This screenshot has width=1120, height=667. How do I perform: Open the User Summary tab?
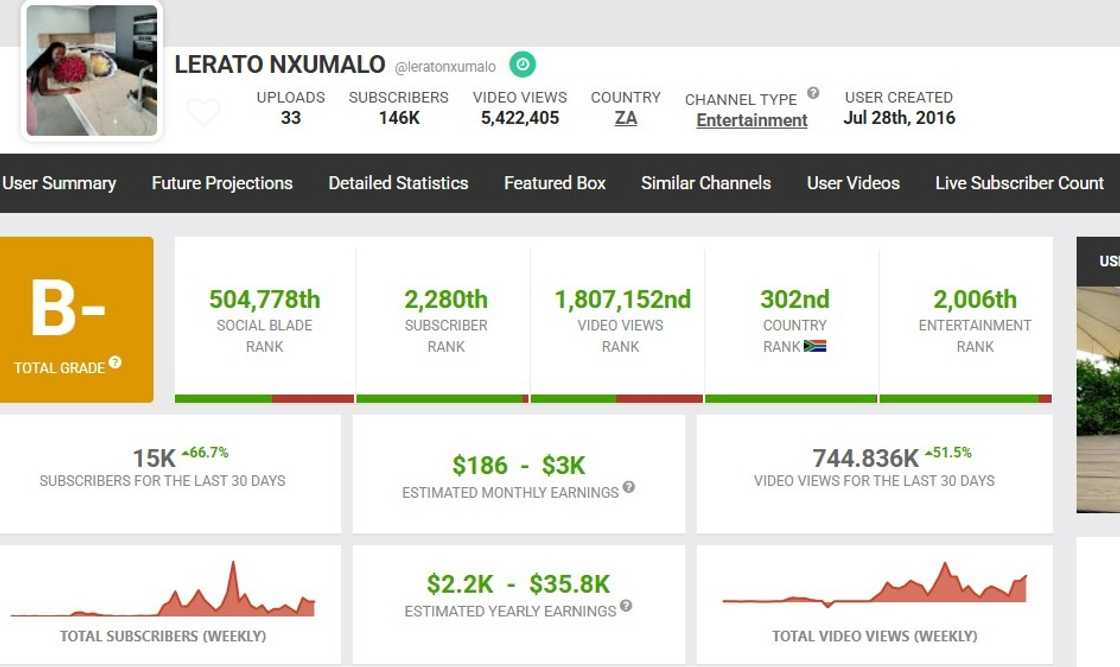point(59,183)
